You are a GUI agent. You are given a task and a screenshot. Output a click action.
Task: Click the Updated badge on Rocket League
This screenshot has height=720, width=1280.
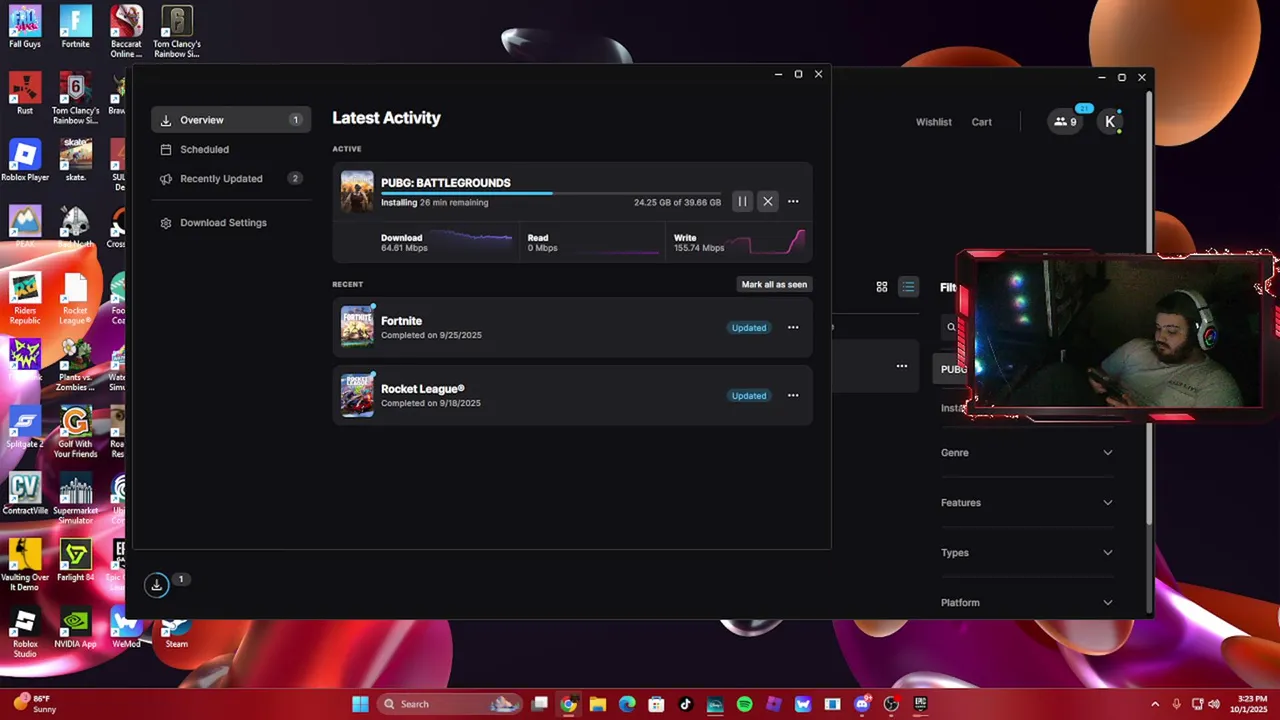click(x=749, y=396)
